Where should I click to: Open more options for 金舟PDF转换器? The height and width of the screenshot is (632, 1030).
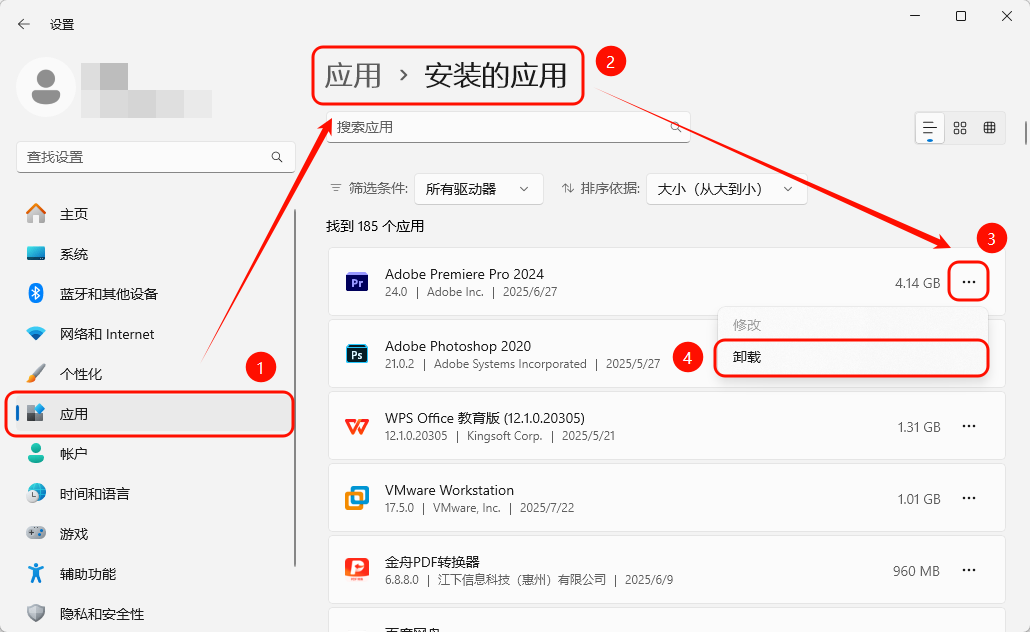tap(969, 570)
